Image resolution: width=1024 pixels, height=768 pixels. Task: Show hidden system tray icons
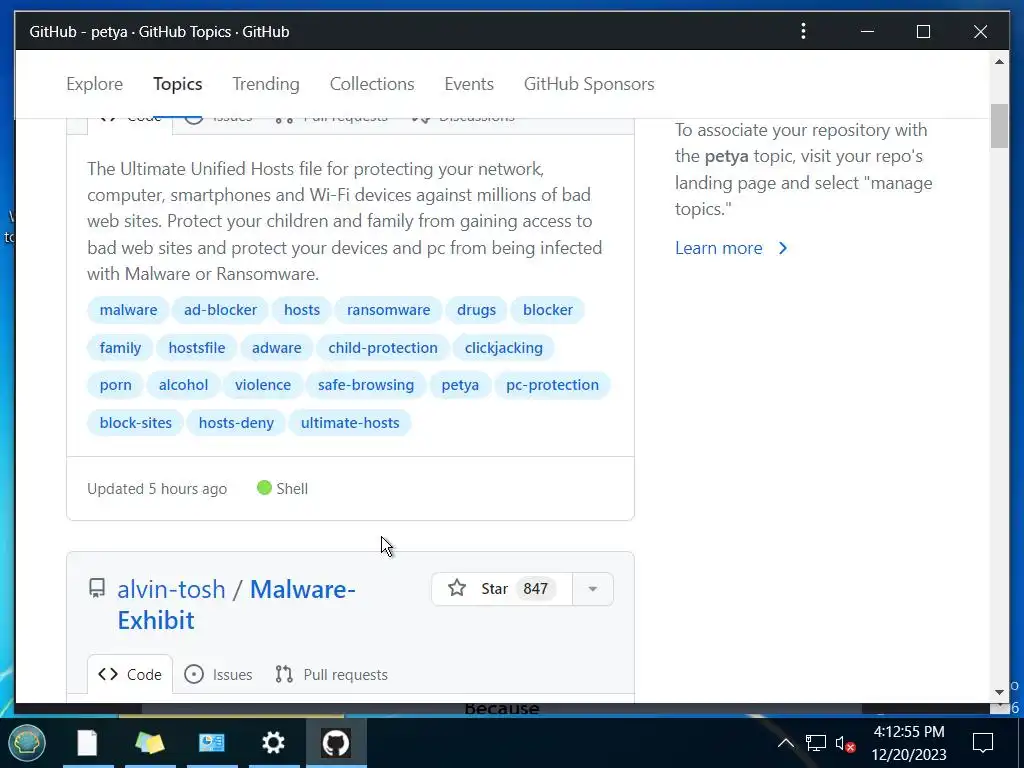786,743
